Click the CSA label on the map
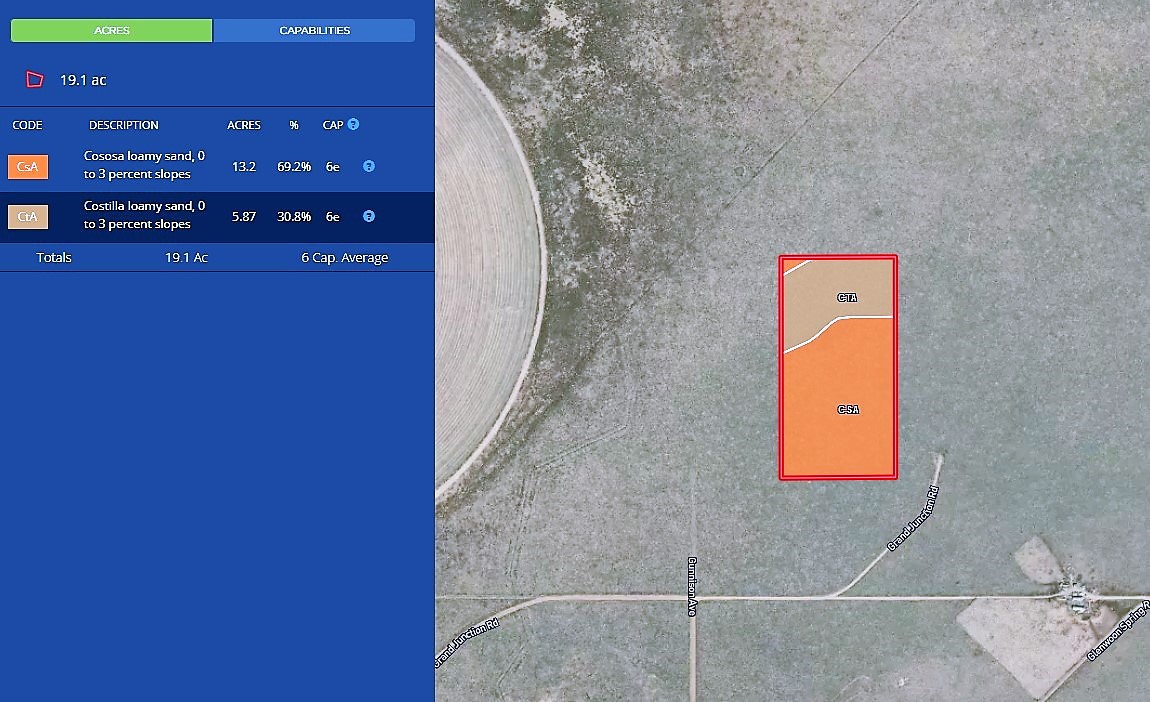 [848, 410]
